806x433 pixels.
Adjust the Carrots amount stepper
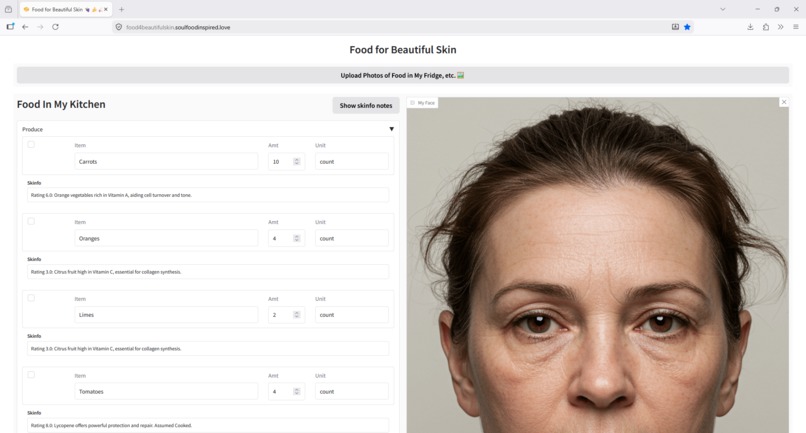297,161
